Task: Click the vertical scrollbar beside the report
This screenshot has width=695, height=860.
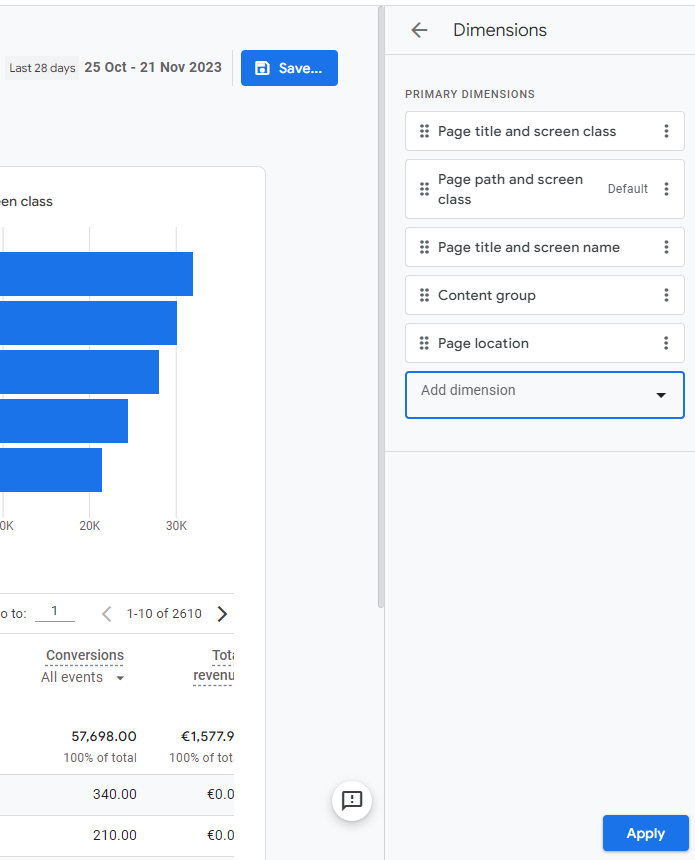Action: click(380, 300)
